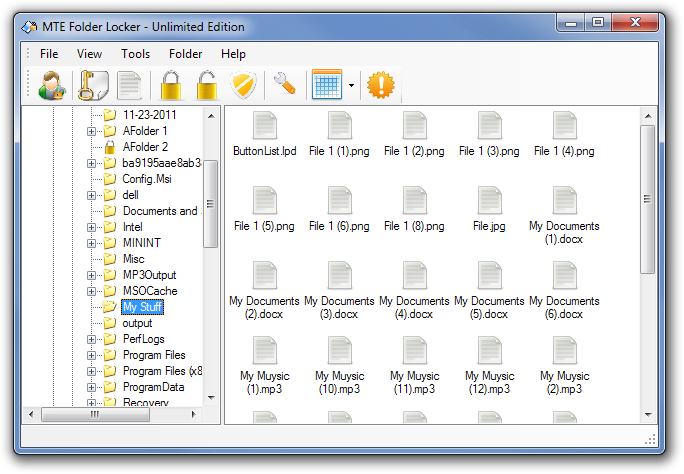Select My Documents (5).docx file icon
This screenshot has width=684, height=474.
pyautogui.click(x=490, y=276)
